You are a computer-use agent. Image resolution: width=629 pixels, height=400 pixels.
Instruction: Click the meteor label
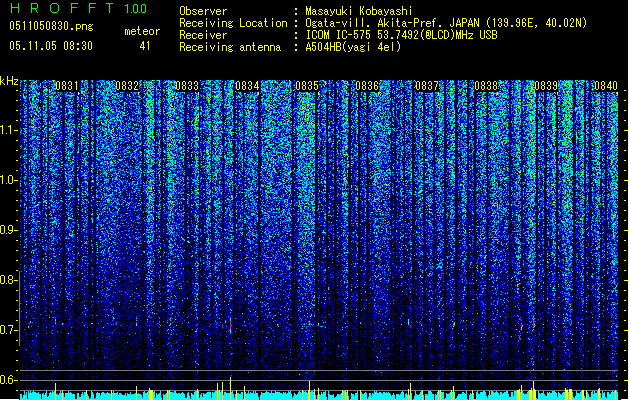pos(142,31)
